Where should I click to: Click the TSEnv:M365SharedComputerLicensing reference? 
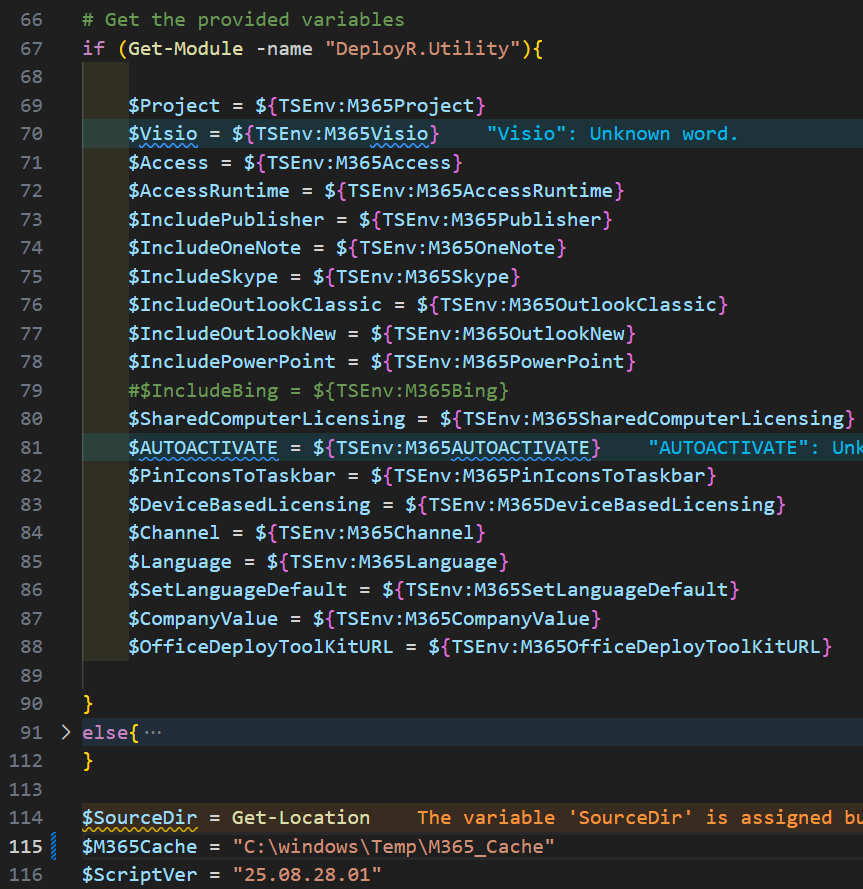pos(654,419)
